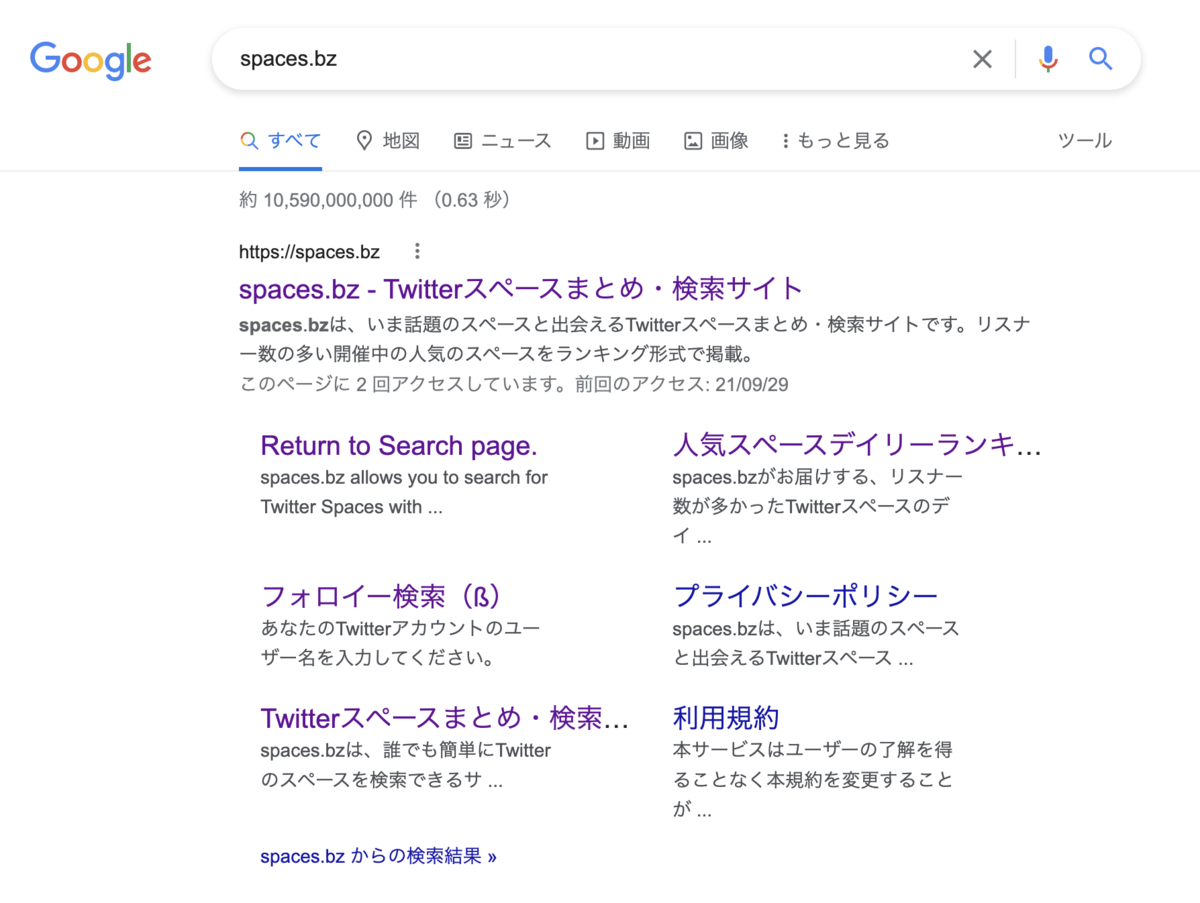Expand the もっと見る menu
This screenshot has height=903, width=1200.
836,141
